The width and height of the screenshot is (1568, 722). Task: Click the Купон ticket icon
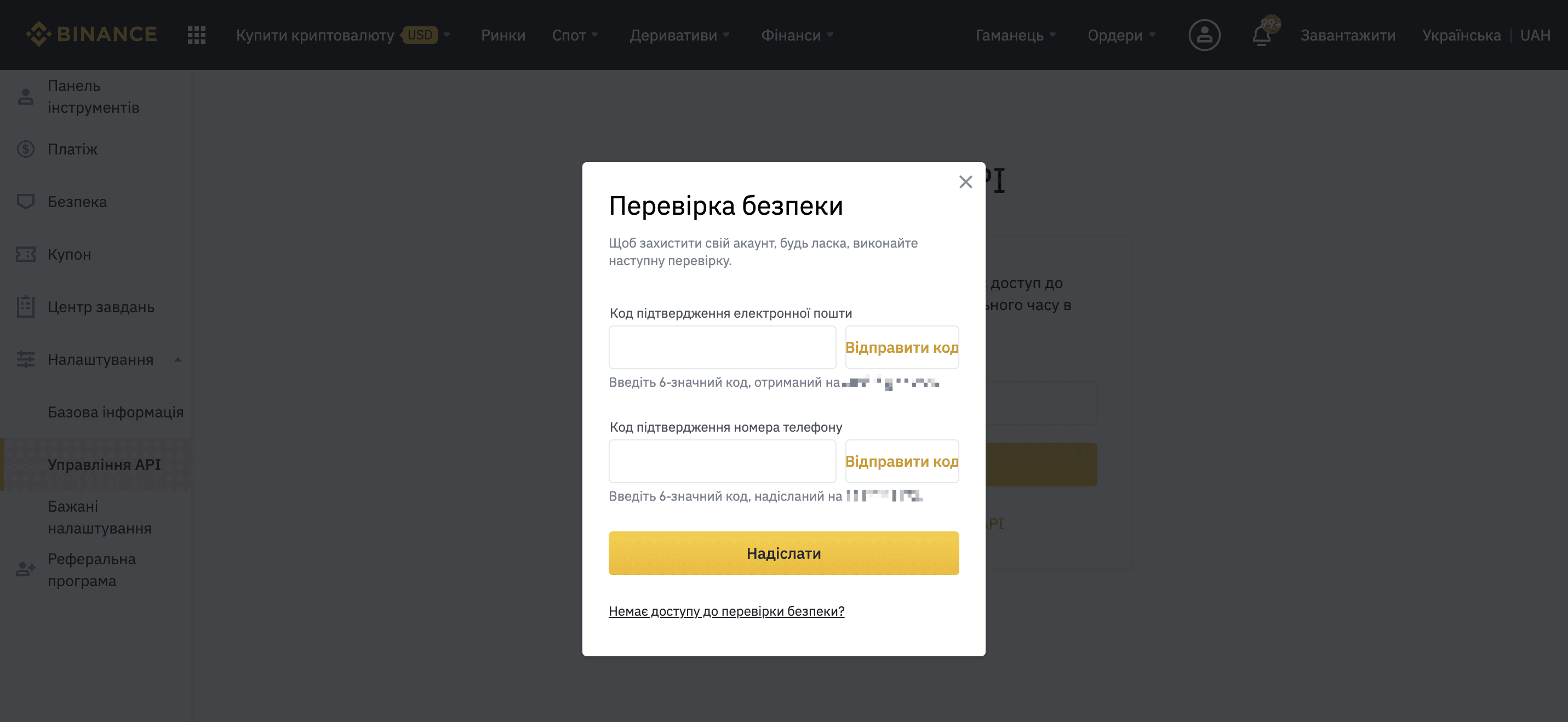pos(26,255)
